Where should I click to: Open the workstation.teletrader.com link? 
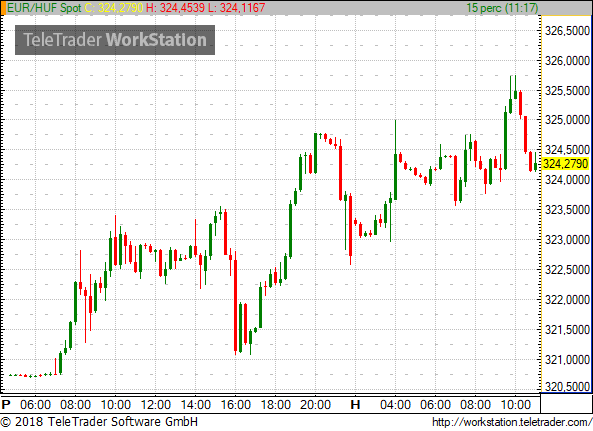(x=512, y=422)
